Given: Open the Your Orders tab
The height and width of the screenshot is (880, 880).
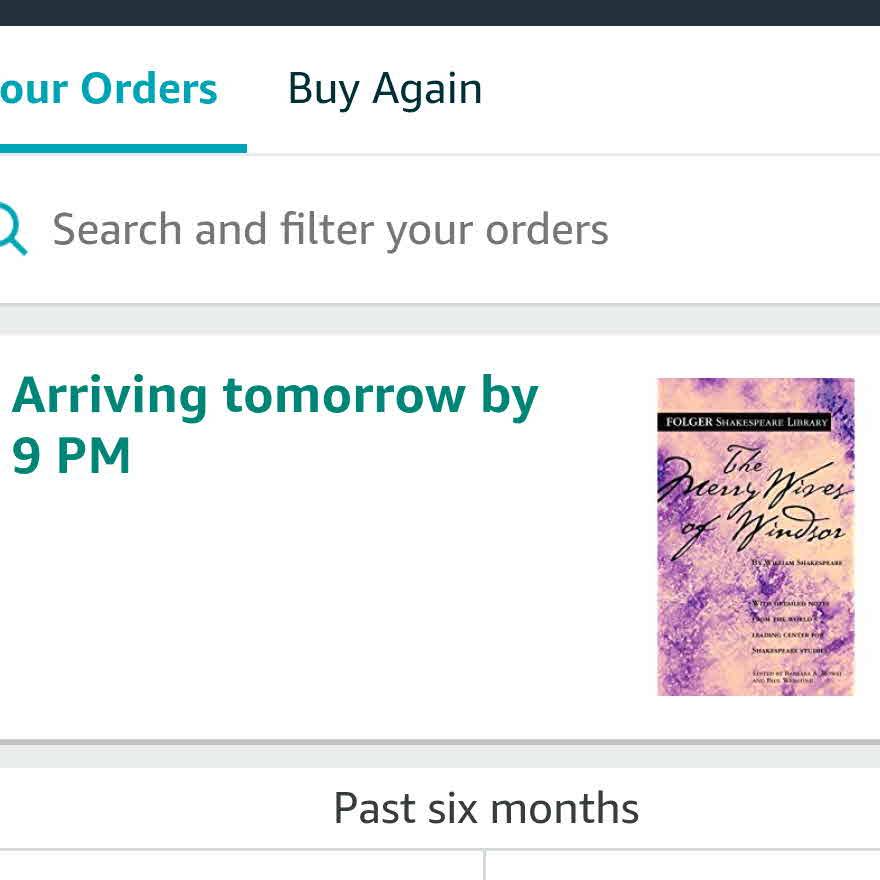Looking at the screenshot, I should [108, 89].
